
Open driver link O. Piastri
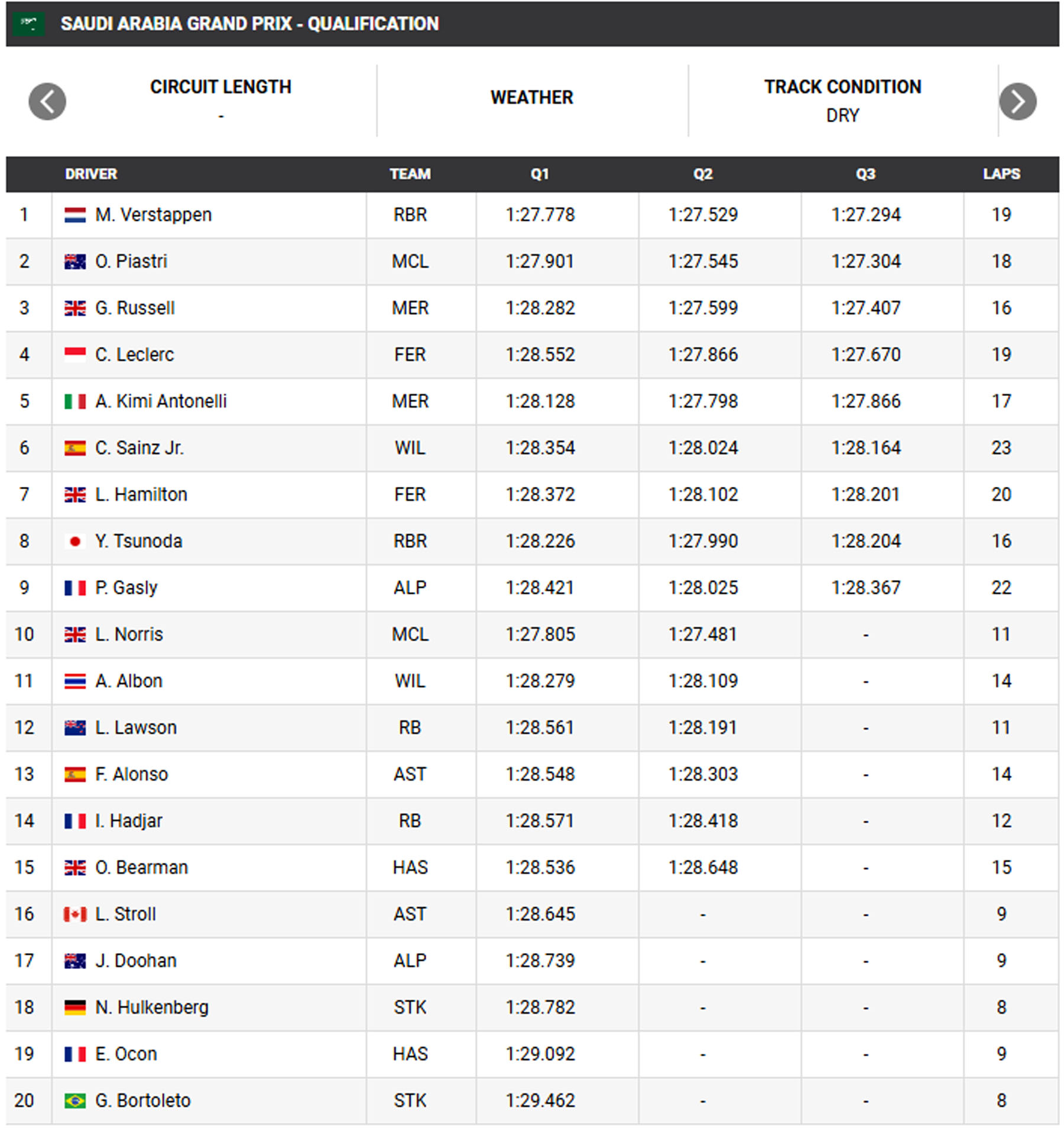click(131, 261)
